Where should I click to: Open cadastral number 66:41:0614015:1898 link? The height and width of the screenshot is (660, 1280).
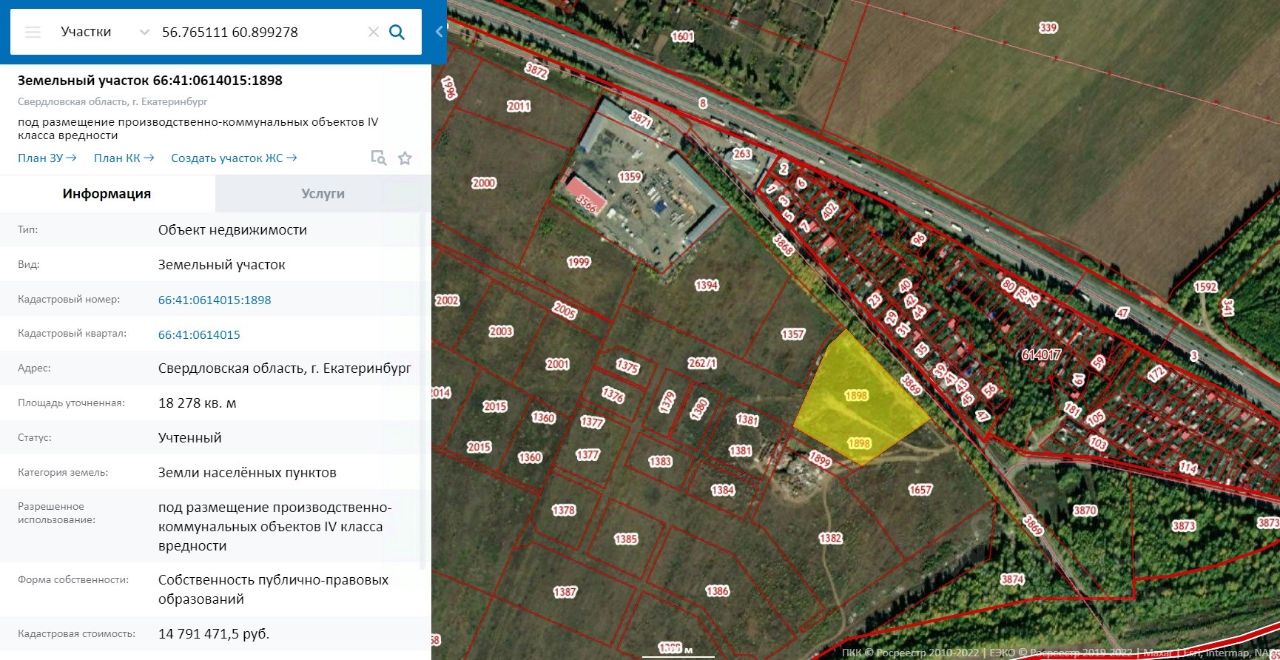pos(214,300)
